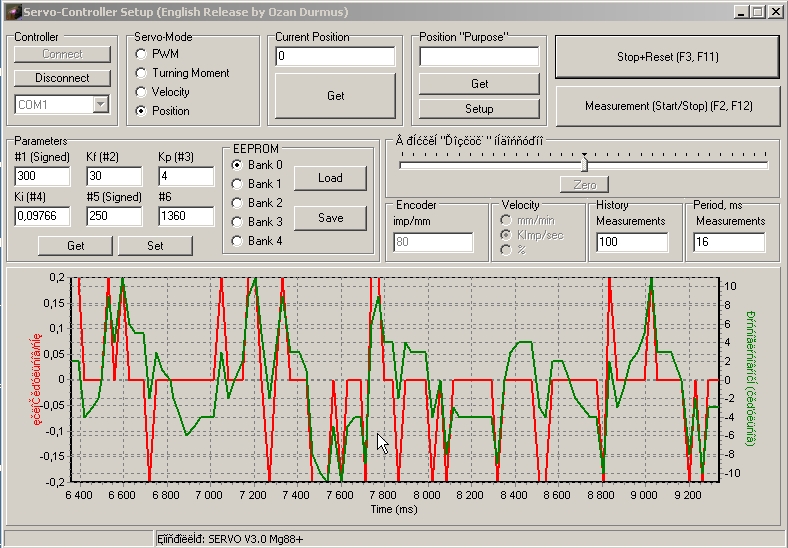Choose EEPROM Bank 4
Screen dimensions: 788x548
coord(238,241)
